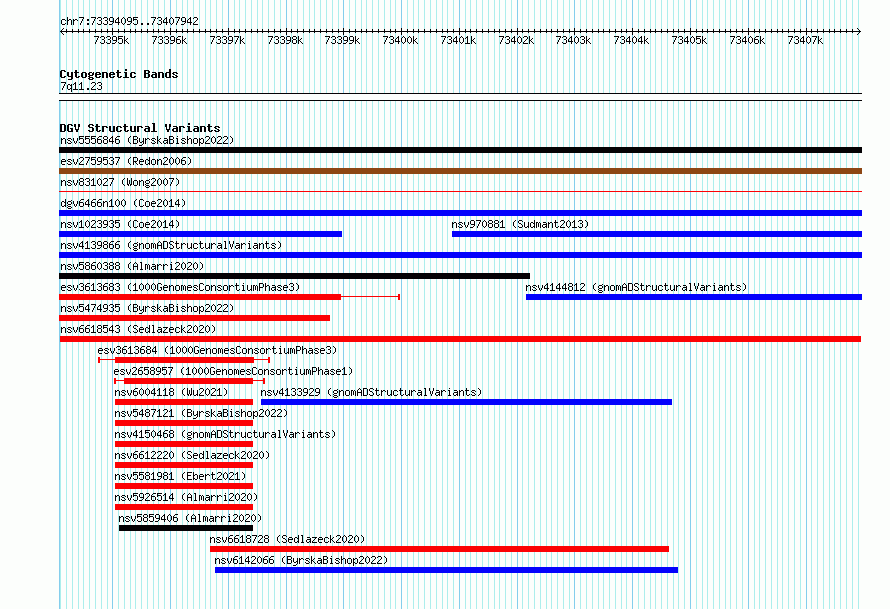Open the nsv5581981 (Ebert2021) label
This screenshot has height=609, width=890.
pyautogui.click(x=180, y=476)
